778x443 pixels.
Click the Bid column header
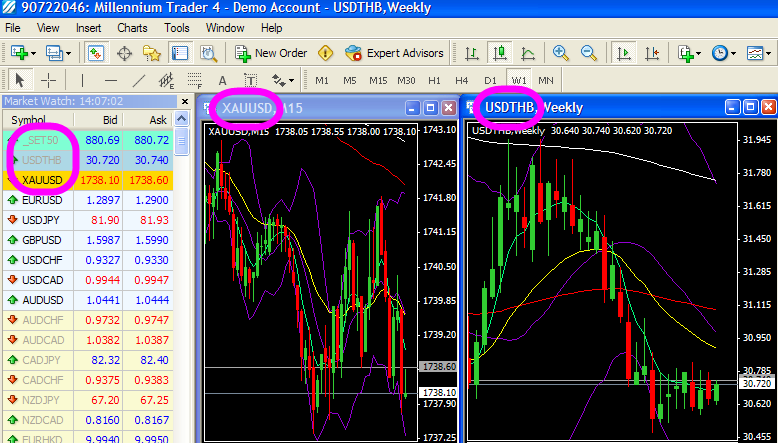pyautogui.click(x=98, y=120)
